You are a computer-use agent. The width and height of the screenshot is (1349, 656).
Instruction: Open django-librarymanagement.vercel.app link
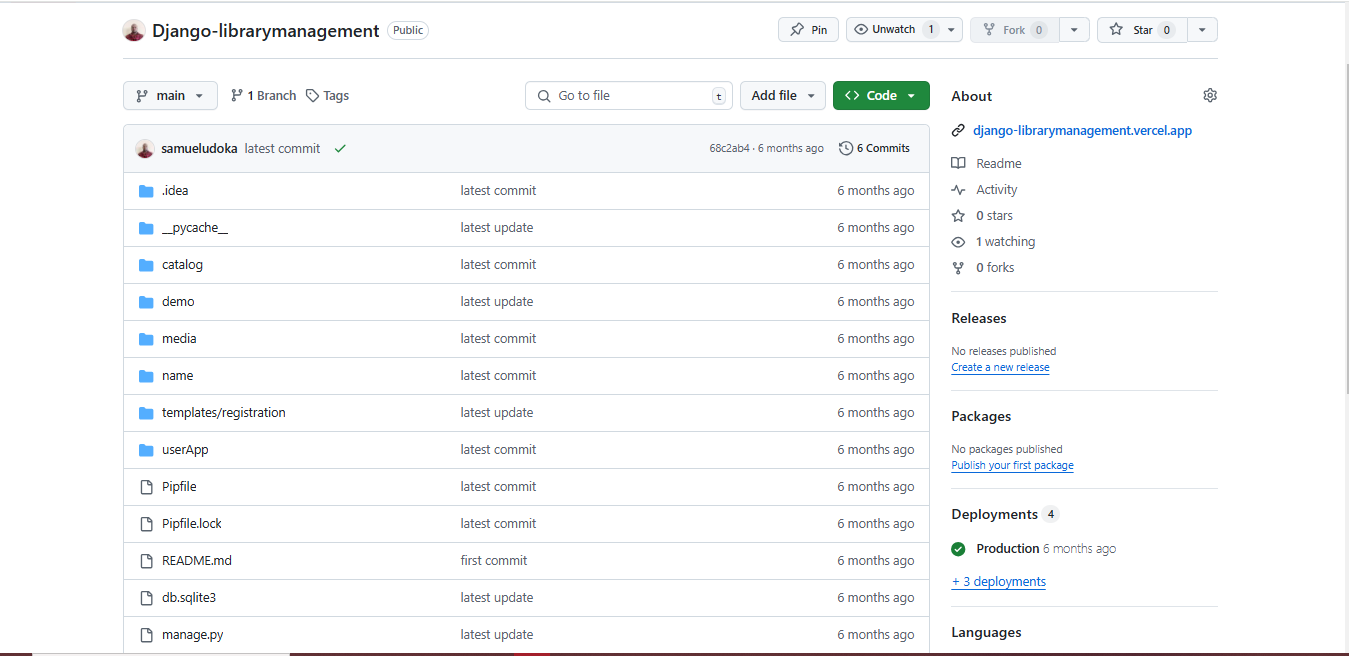click(1082, 131)
